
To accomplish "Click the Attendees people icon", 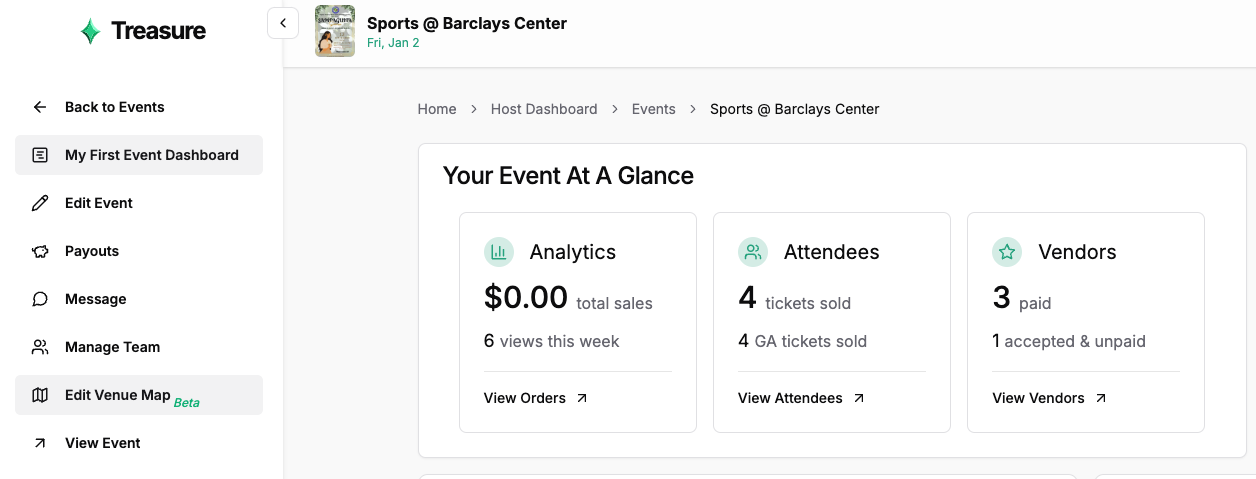I will point(753,252).
